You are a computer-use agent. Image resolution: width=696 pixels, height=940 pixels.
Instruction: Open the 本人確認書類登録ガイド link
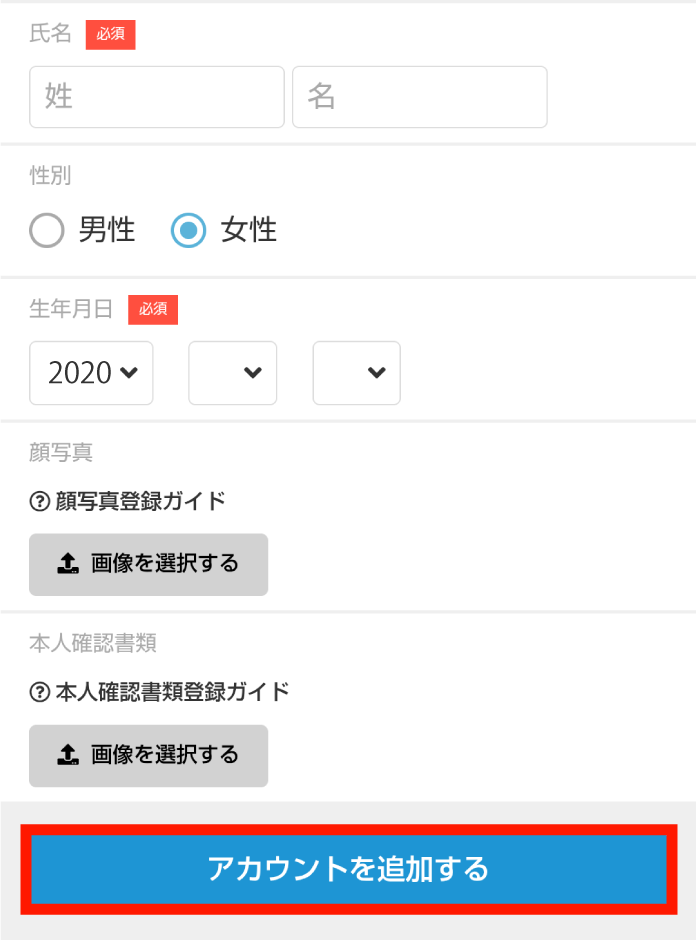pyautogui.click(x=172, y=692)
